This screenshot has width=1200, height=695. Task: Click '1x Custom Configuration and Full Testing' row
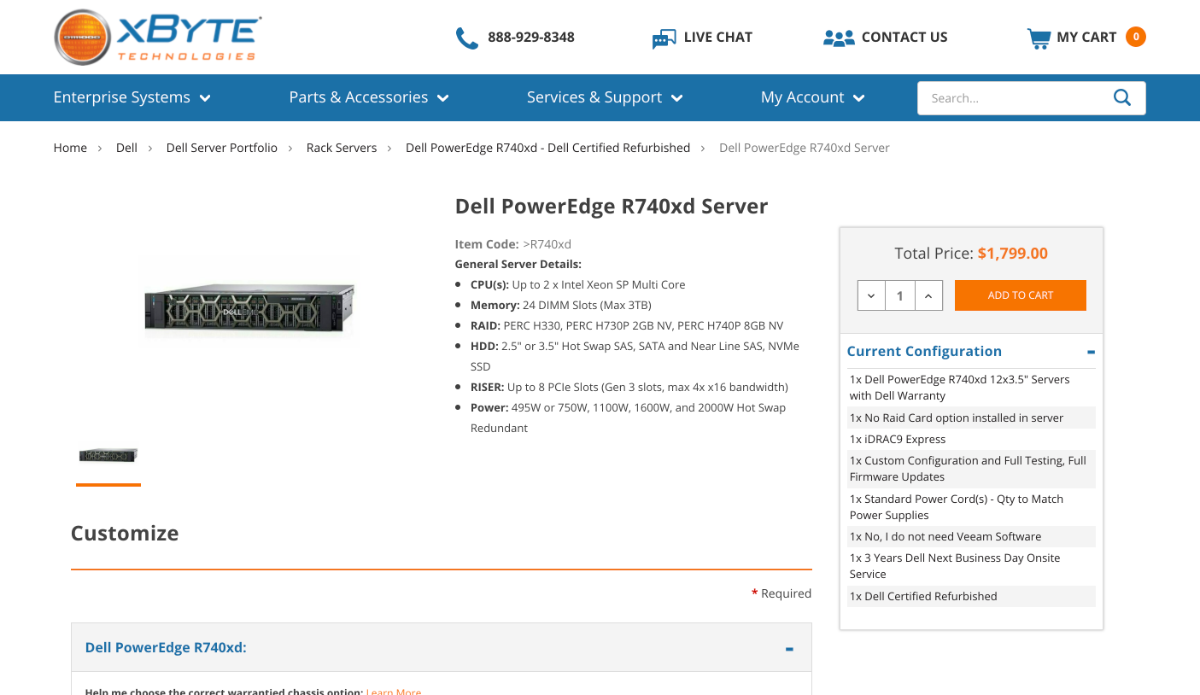click(x=971, y=469)
